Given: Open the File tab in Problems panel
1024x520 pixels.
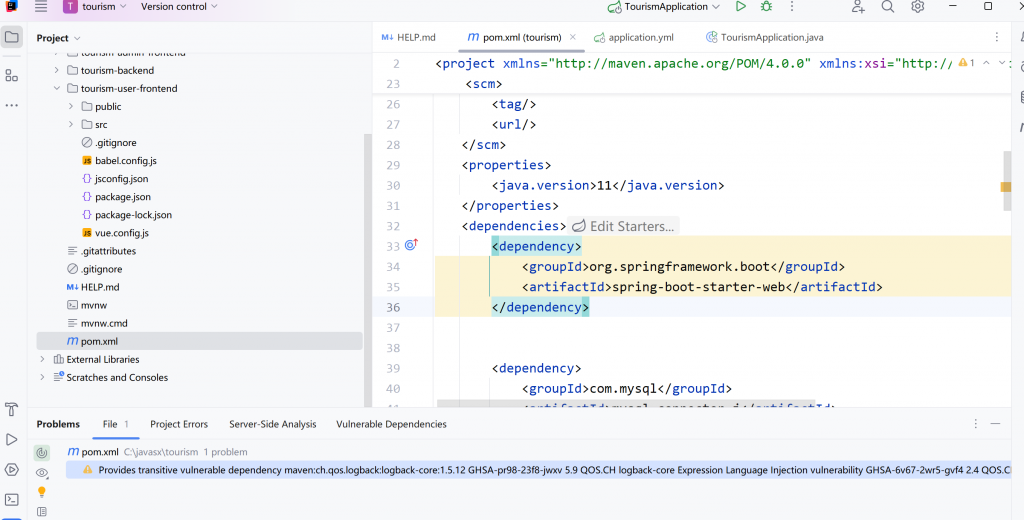Looking at the screenshot, I should pos(116,425).
